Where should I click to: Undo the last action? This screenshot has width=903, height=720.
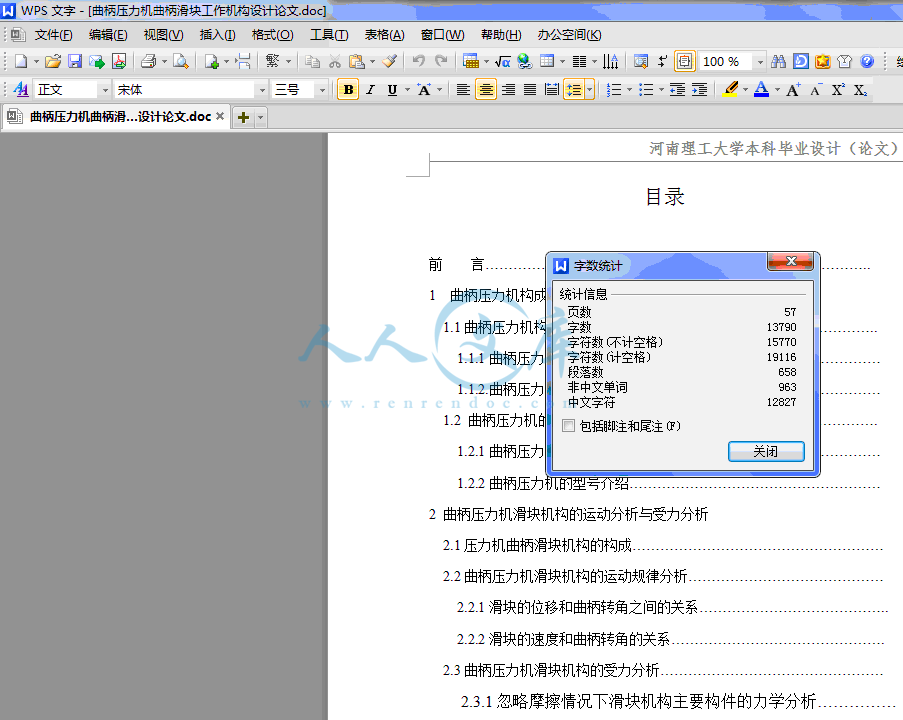click(x=419, y=61)
